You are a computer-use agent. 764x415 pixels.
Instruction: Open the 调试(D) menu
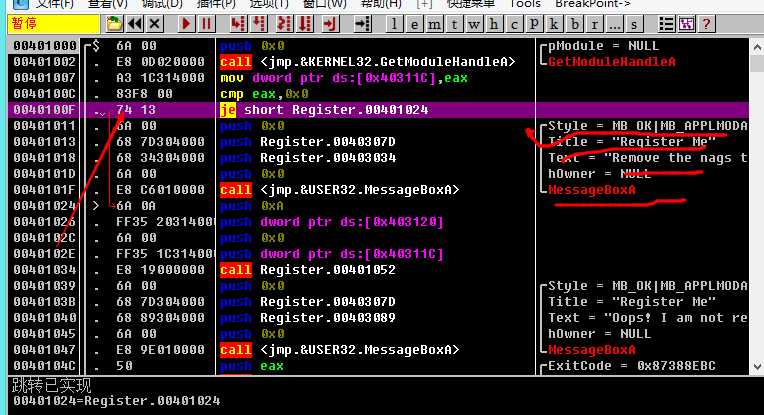(162, 4)
